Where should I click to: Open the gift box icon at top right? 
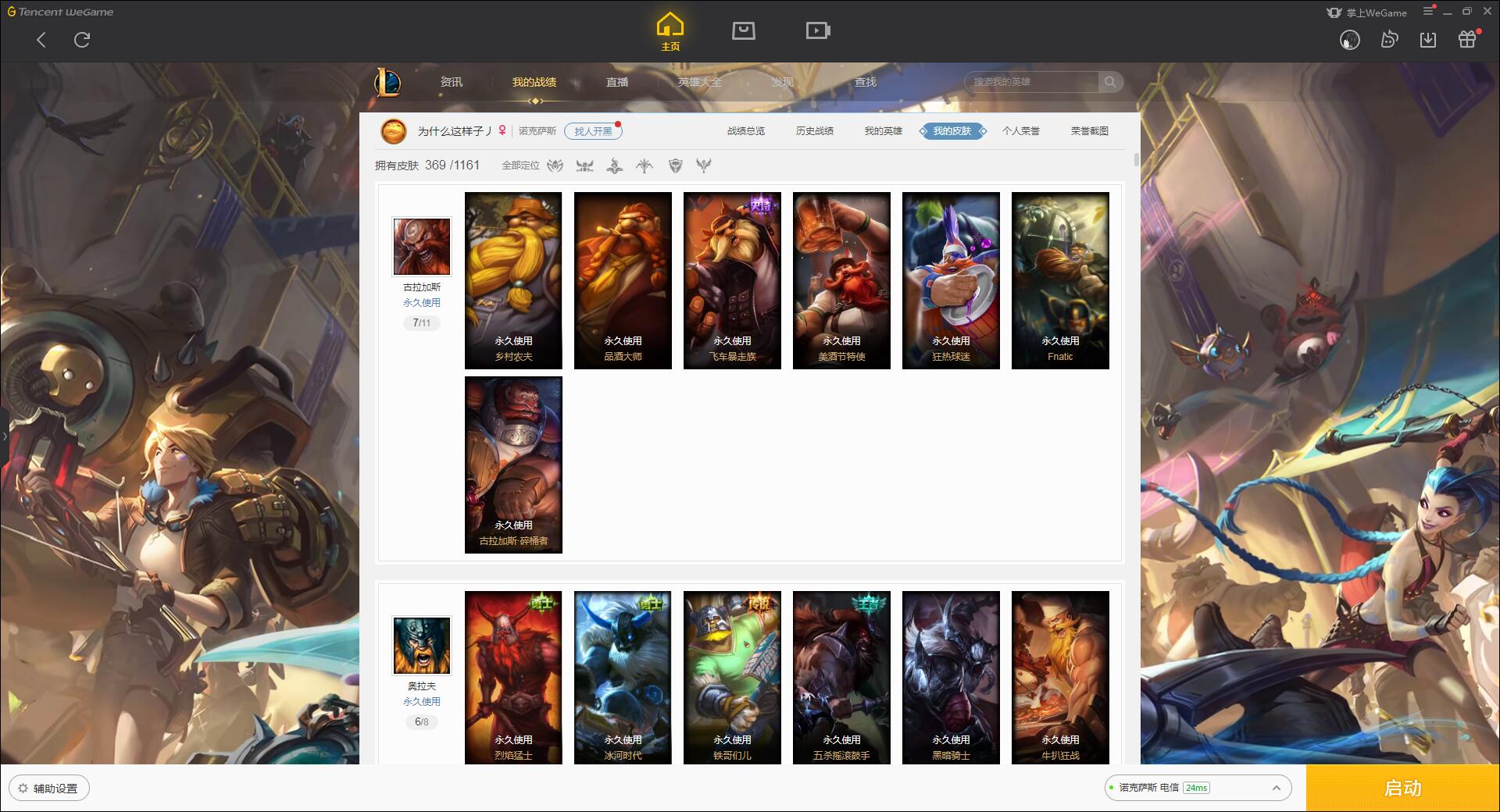pos(1467,39)
